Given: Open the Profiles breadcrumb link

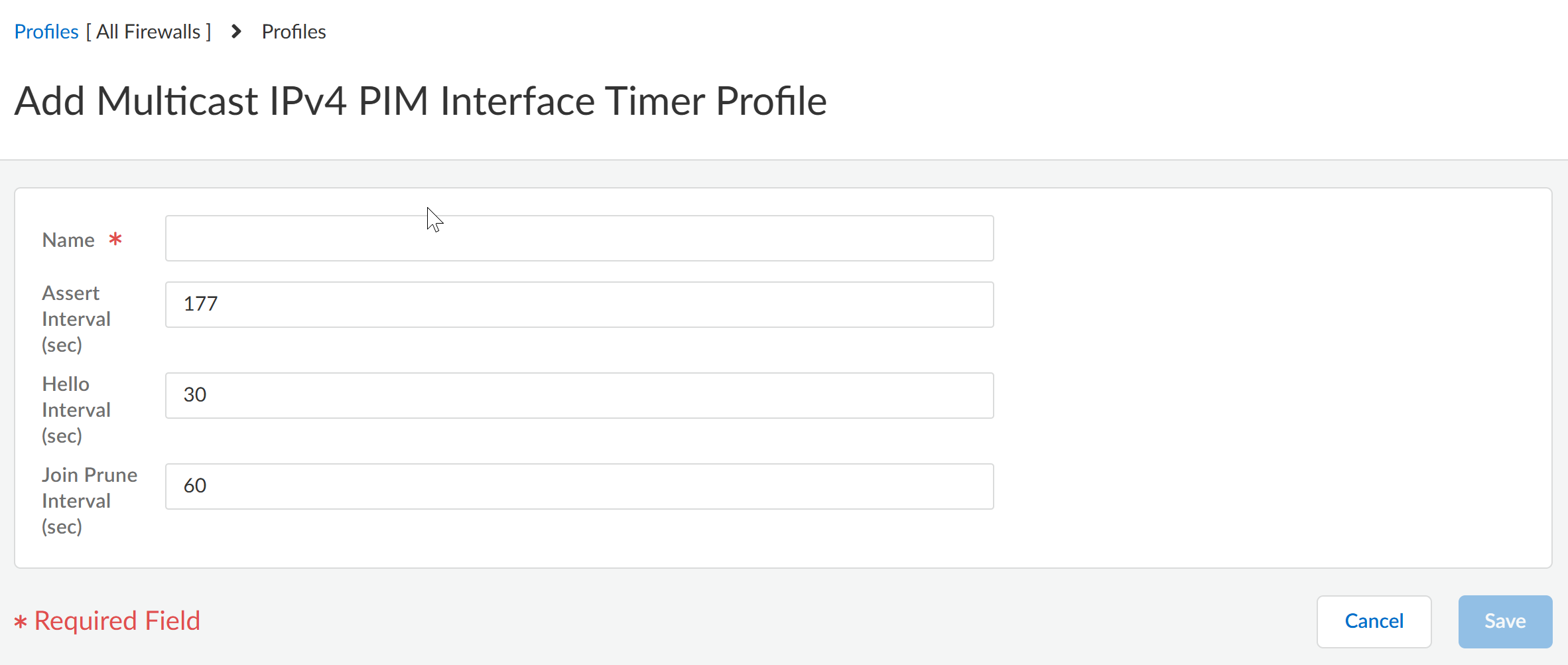Looking at the screenshot, I should tap(46, 32).
